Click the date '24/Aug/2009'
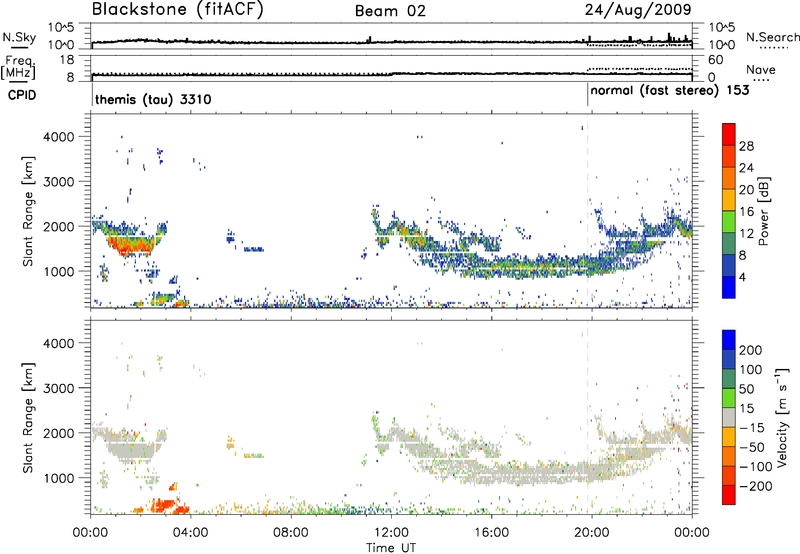The width and height of the screenshot is (800, 554). coord(638,10)
